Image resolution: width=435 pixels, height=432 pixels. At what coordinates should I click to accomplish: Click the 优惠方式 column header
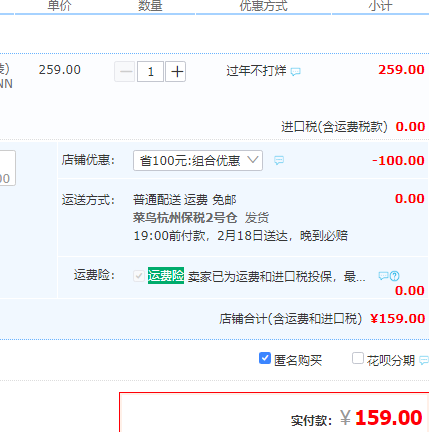[x=263, y=6]
